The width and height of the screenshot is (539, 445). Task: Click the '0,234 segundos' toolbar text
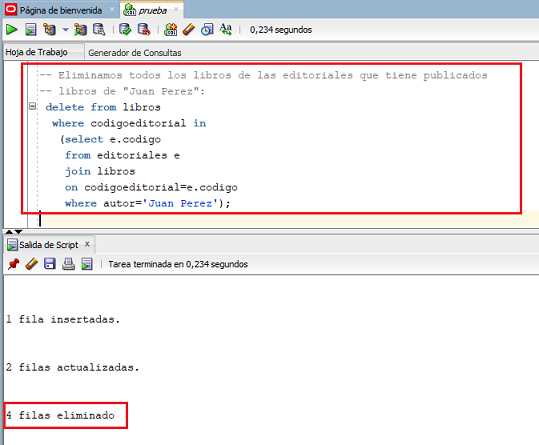281,30
